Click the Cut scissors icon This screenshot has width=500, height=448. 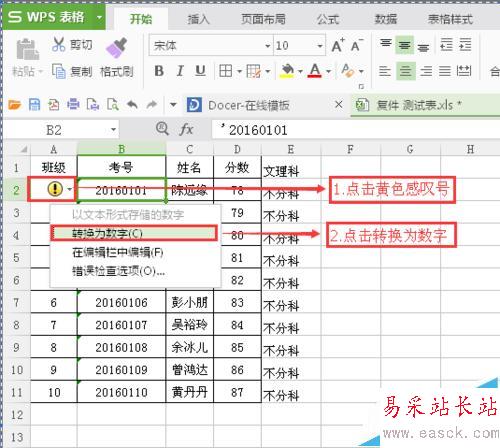point(59,44)
